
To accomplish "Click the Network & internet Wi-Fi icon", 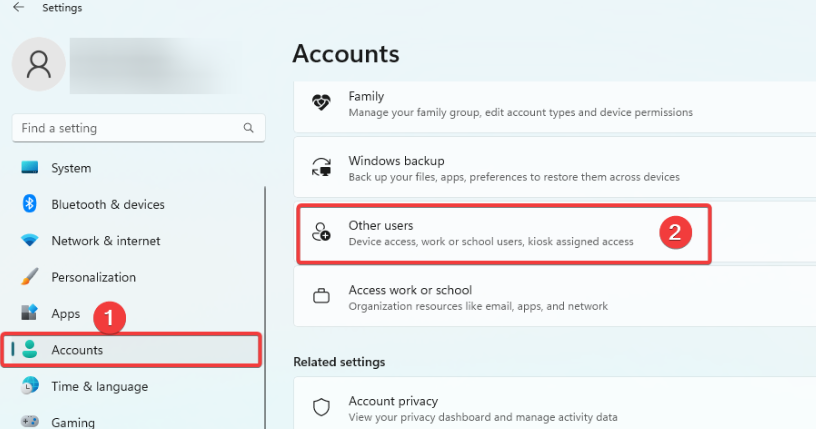I will pyautogui.click(x=30, y=241).
